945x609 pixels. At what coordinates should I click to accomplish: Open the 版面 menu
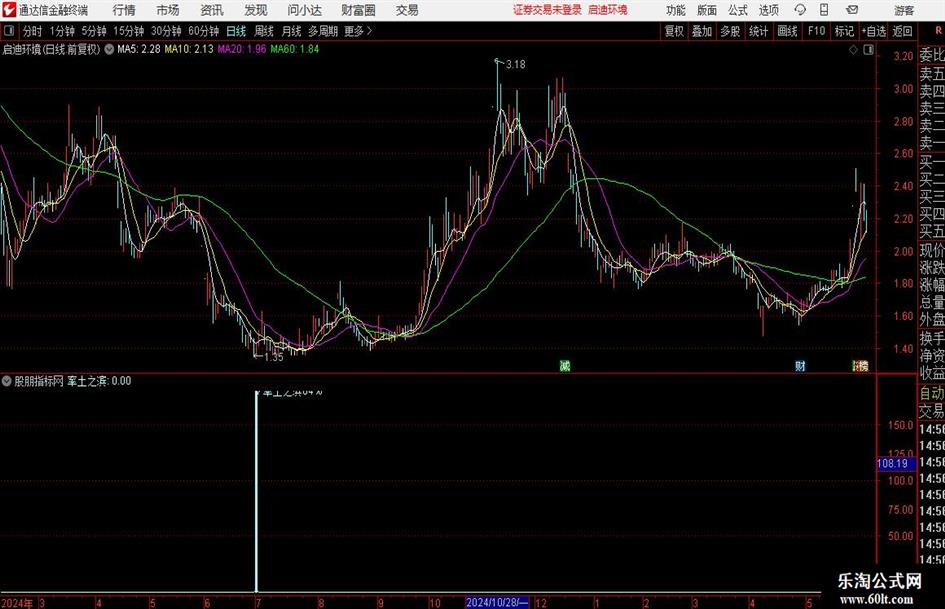coord(707,10)
